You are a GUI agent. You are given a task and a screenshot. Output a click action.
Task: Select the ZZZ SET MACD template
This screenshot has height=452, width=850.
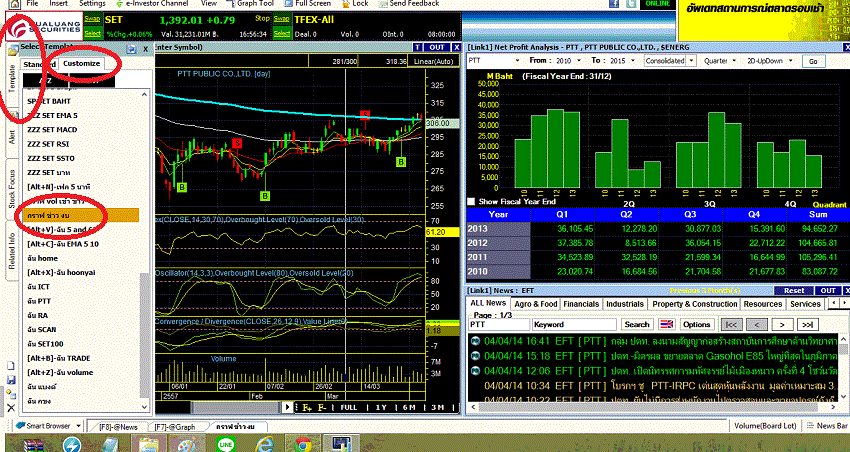tap(52, 130)
